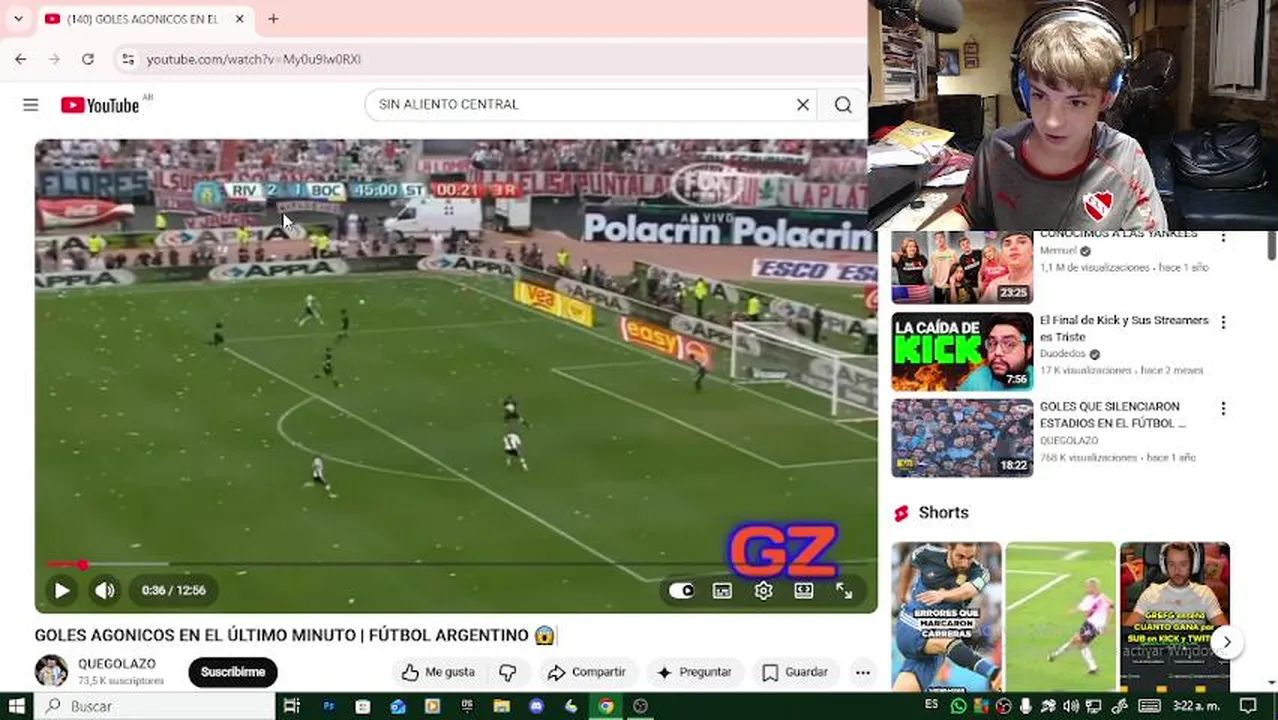1278x720 pixels.
Task: Dislike the video with thumbs down
Action: coord(508,672)
